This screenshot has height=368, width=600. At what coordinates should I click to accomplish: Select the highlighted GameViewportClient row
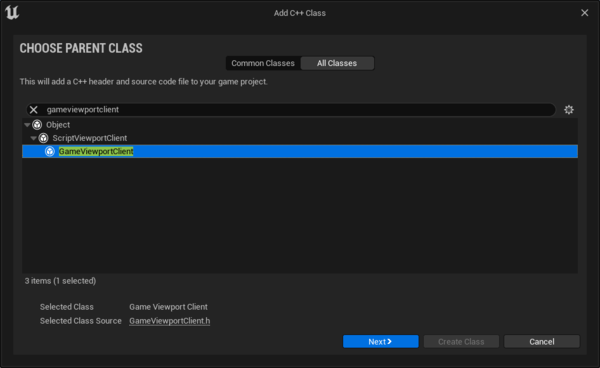click(x=300, y=151)
